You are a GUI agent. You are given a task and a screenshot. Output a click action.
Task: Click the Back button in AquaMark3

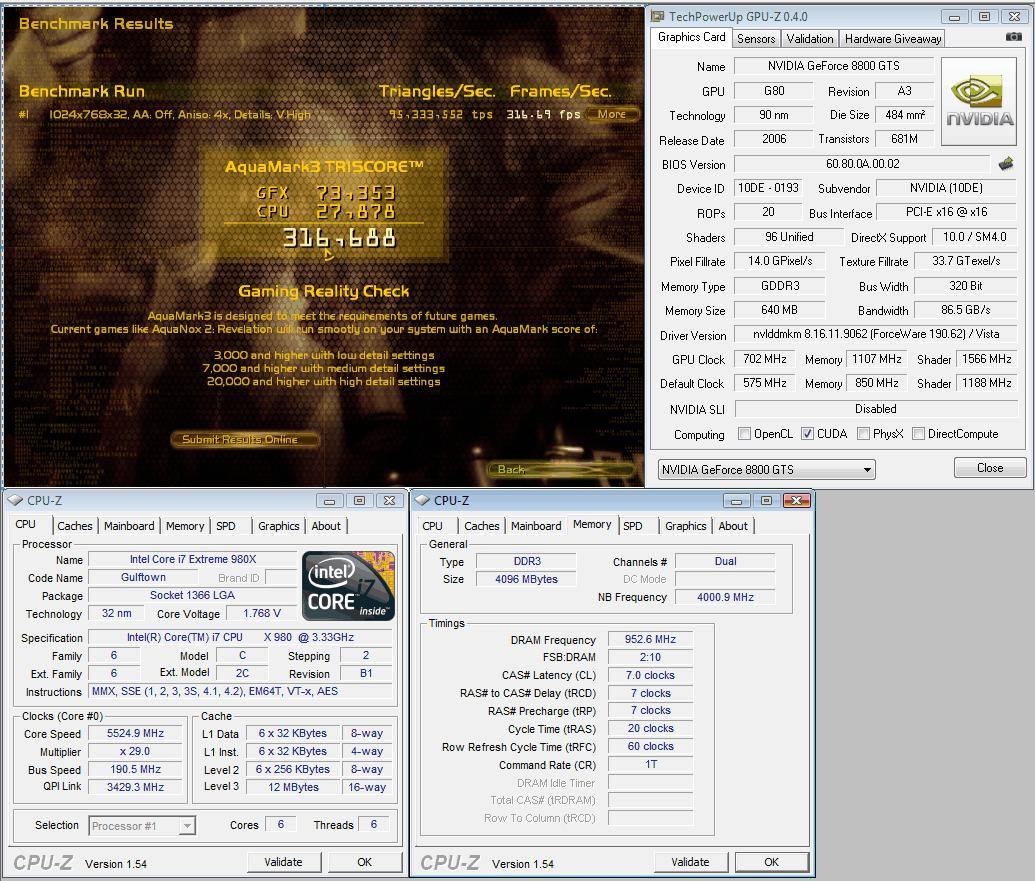pos(562,469)
